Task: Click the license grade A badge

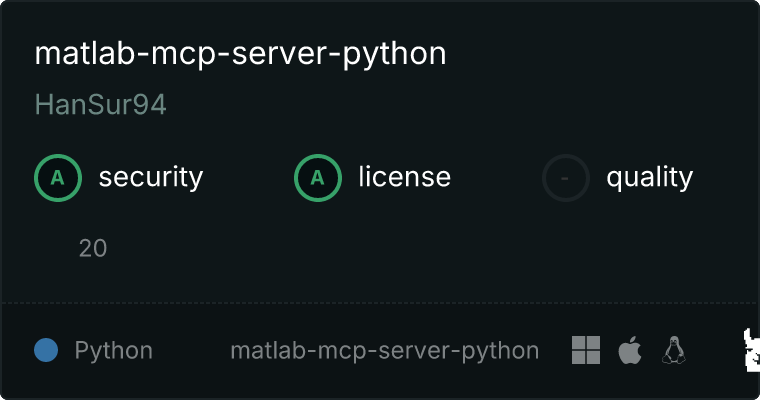Action: click(x=318, y=178)
